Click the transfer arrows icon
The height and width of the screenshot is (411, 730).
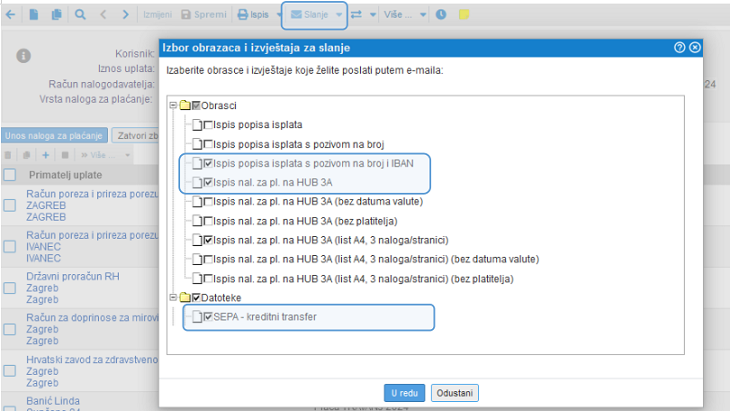pyautogui.click(x=356, y=15)
